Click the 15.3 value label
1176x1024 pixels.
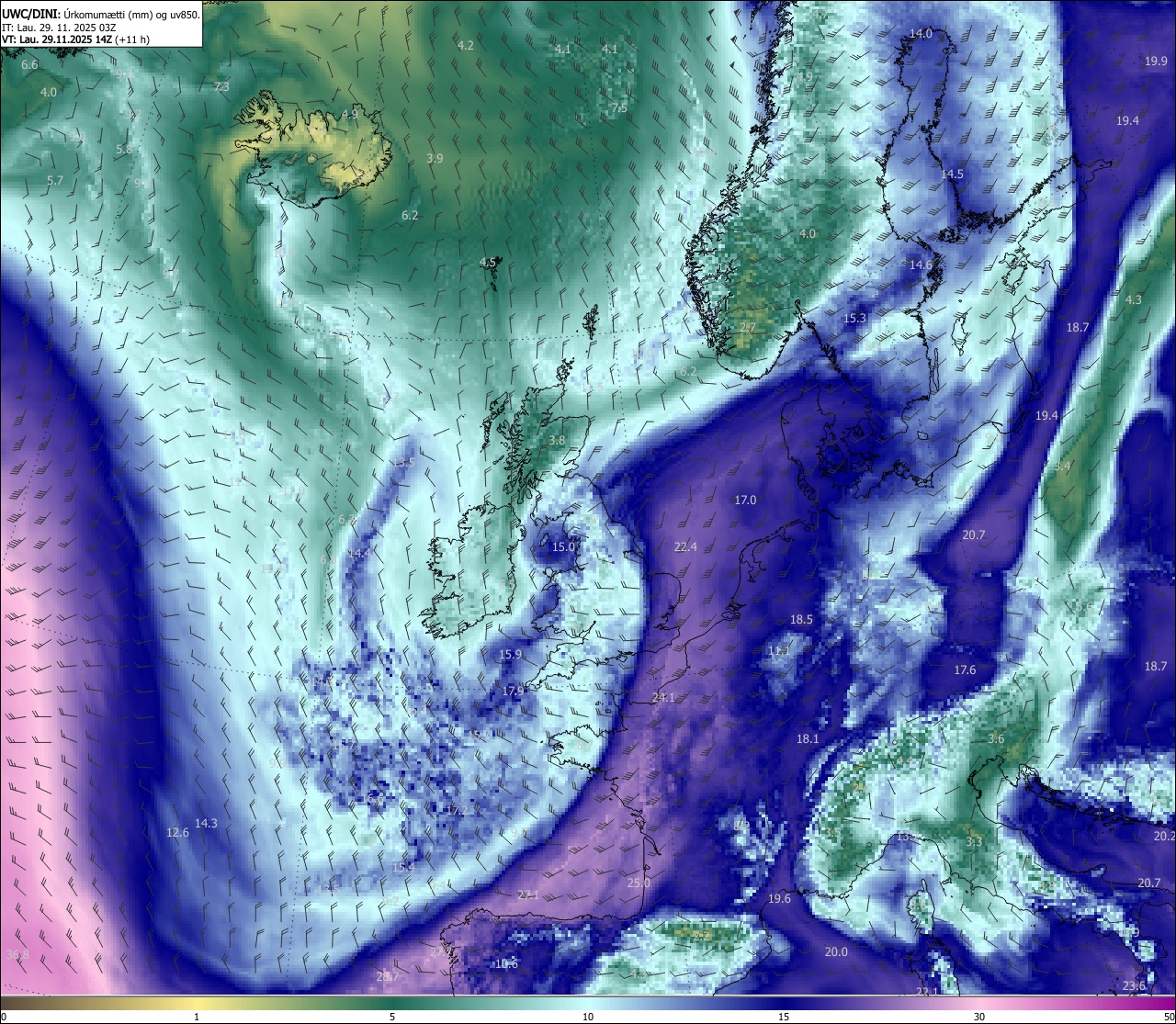tap(854, 318)
